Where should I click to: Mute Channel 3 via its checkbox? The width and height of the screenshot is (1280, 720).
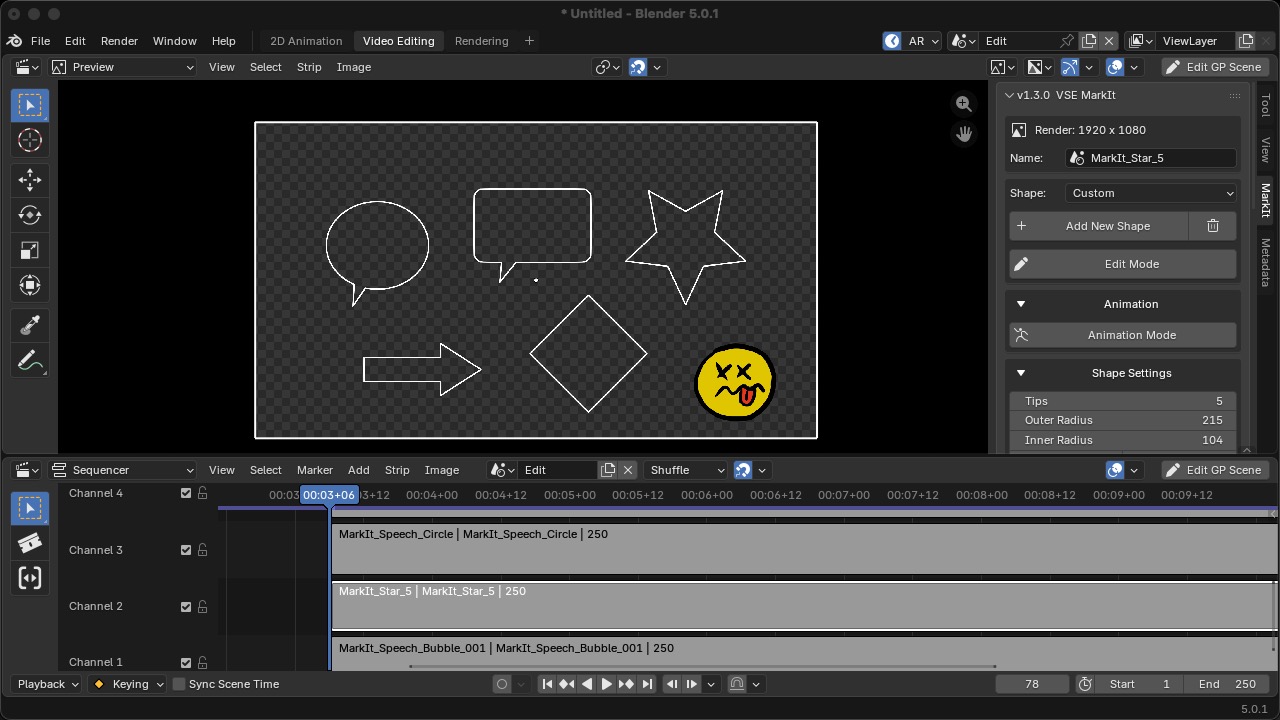186,550
